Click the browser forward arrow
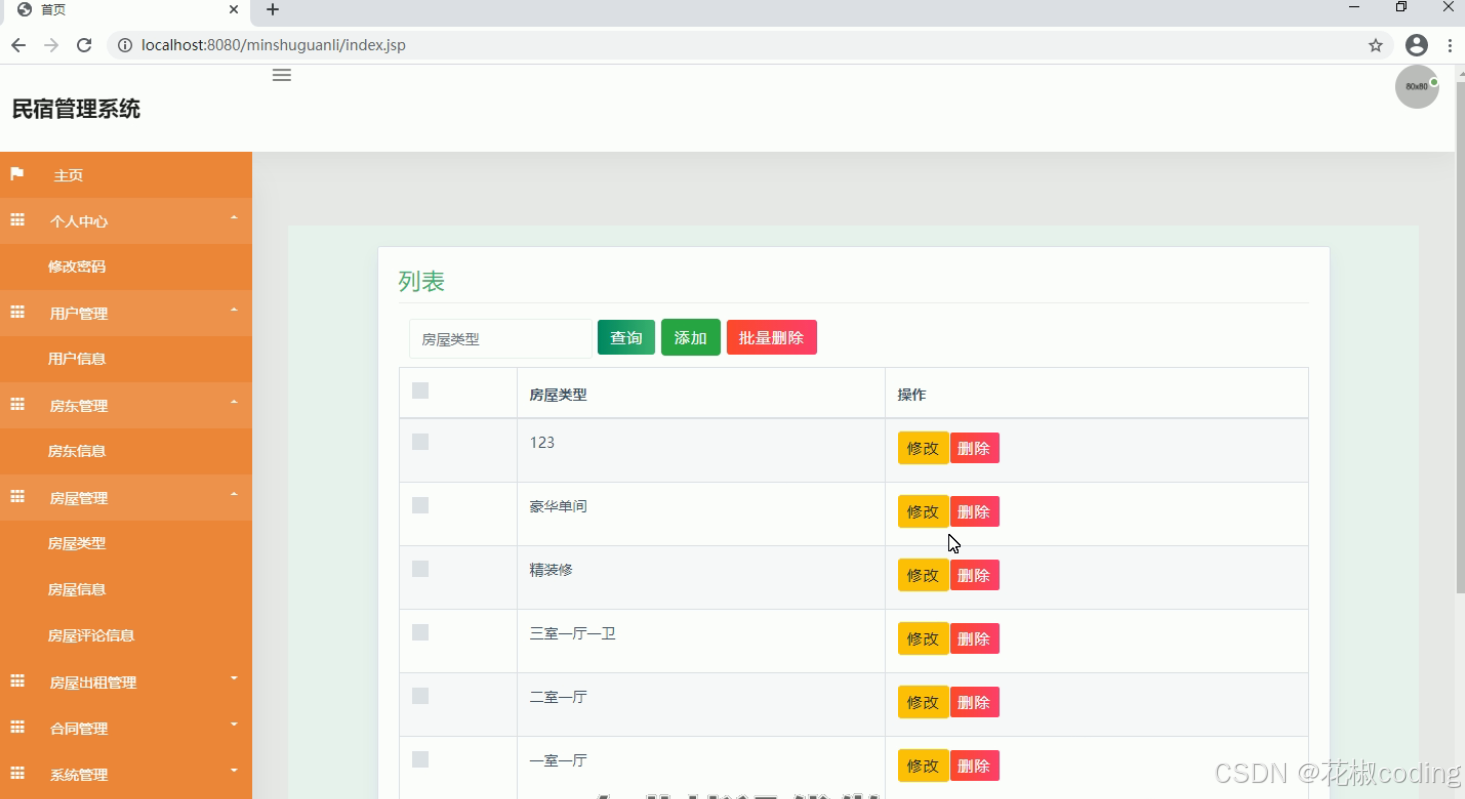The width and height of the screenshot is (1465, 799). 51,45
